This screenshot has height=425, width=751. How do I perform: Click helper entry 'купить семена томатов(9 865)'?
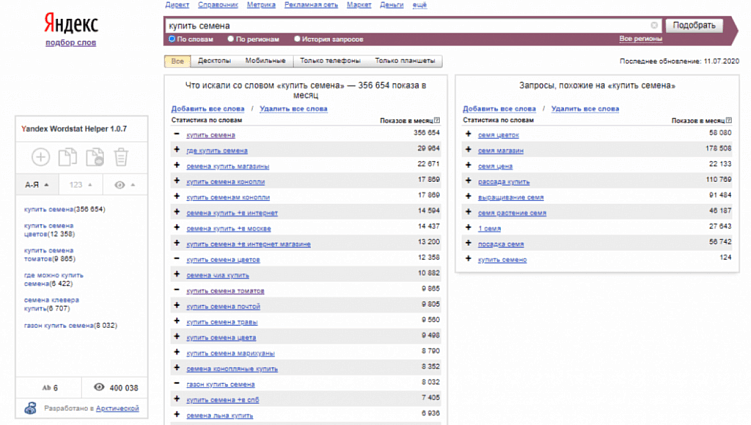pos(50,254)
